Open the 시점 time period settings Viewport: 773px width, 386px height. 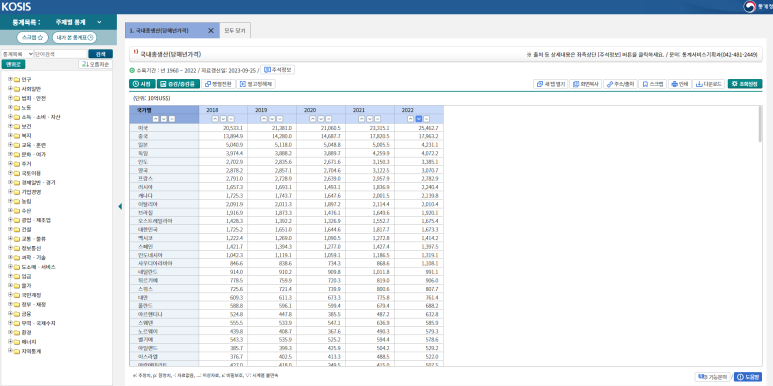tap(142, 84)
